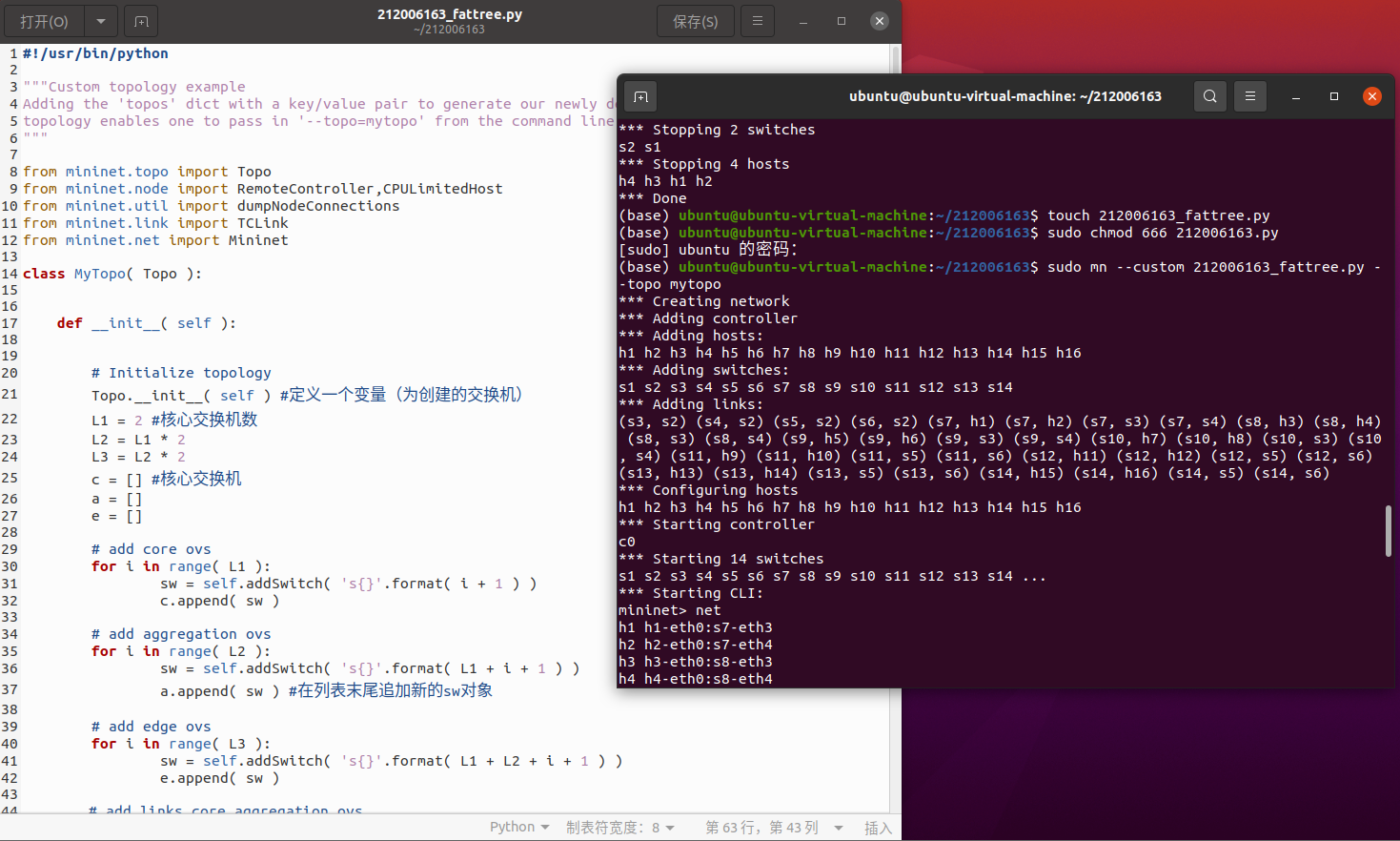This screenshot has height=841, width=1400.
Task: Open the 制表符宽度: 8 tab width dropdown
Action: coord(619,827)
